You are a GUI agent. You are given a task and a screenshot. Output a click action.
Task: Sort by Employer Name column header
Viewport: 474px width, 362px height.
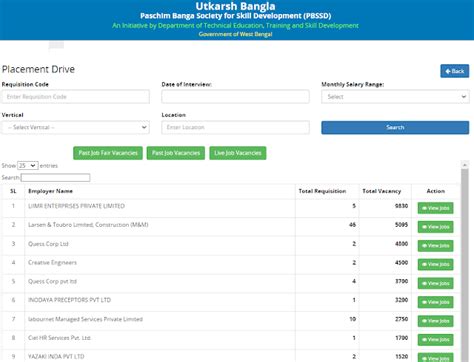pyautogui.click(x=160, y=191)
